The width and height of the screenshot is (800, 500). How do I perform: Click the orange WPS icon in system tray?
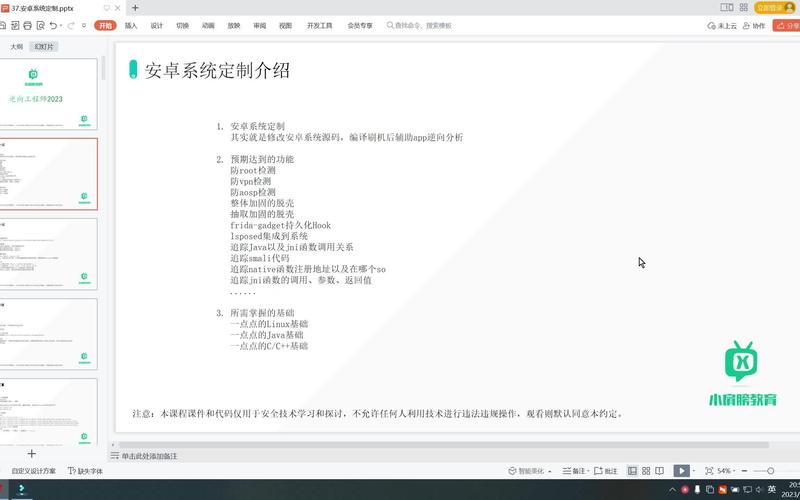click(722, 490)
